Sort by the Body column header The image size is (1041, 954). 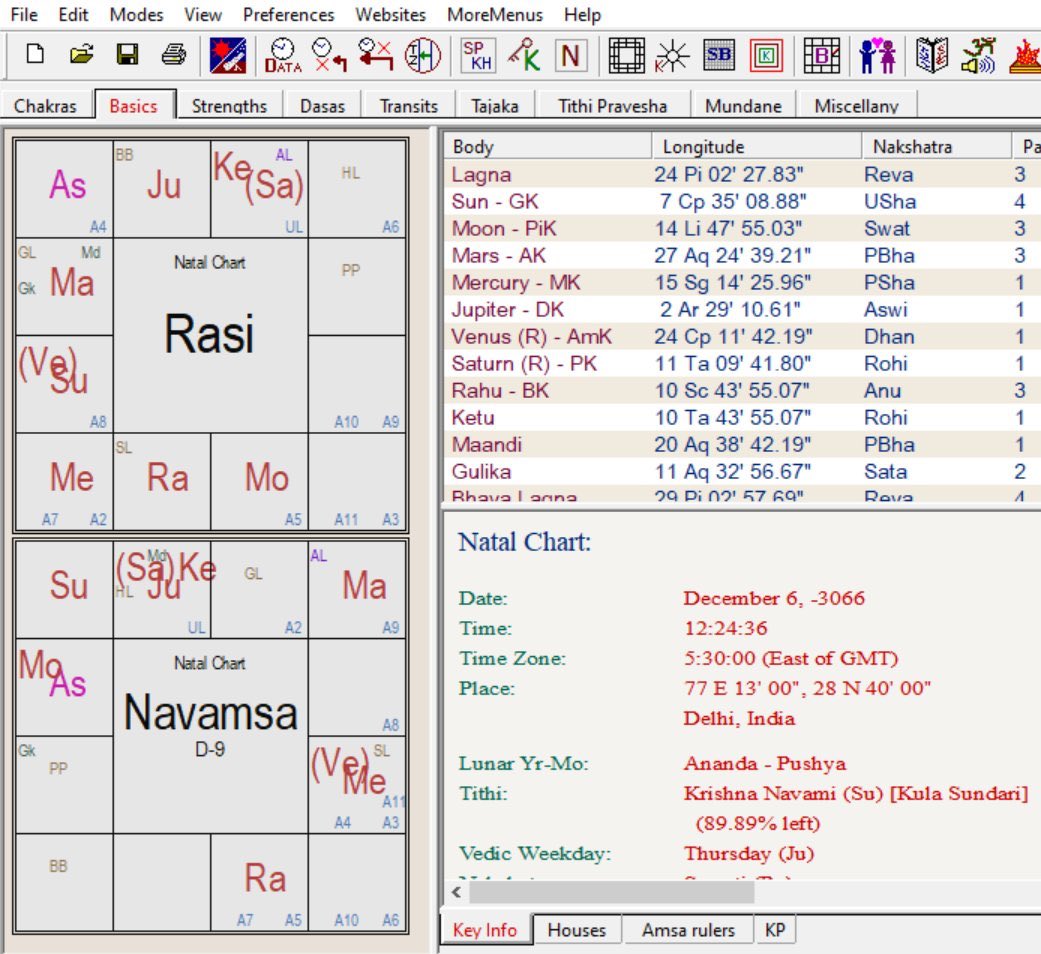pos(548,146)
